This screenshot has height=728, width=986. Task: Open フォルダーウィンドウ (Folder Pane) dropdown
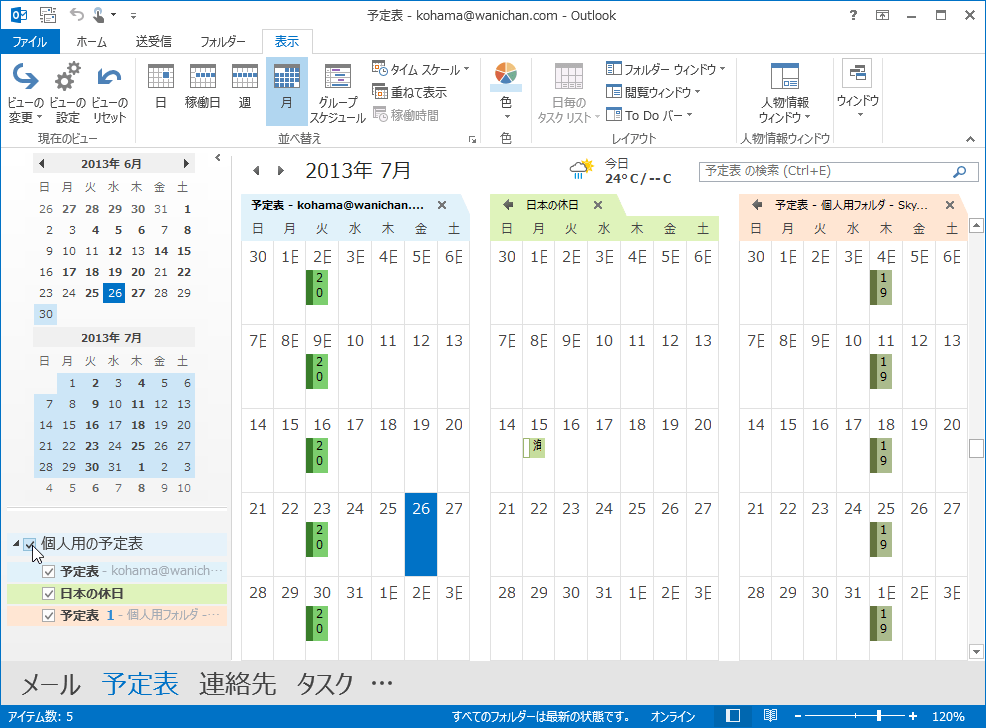[x=665, y=69]
